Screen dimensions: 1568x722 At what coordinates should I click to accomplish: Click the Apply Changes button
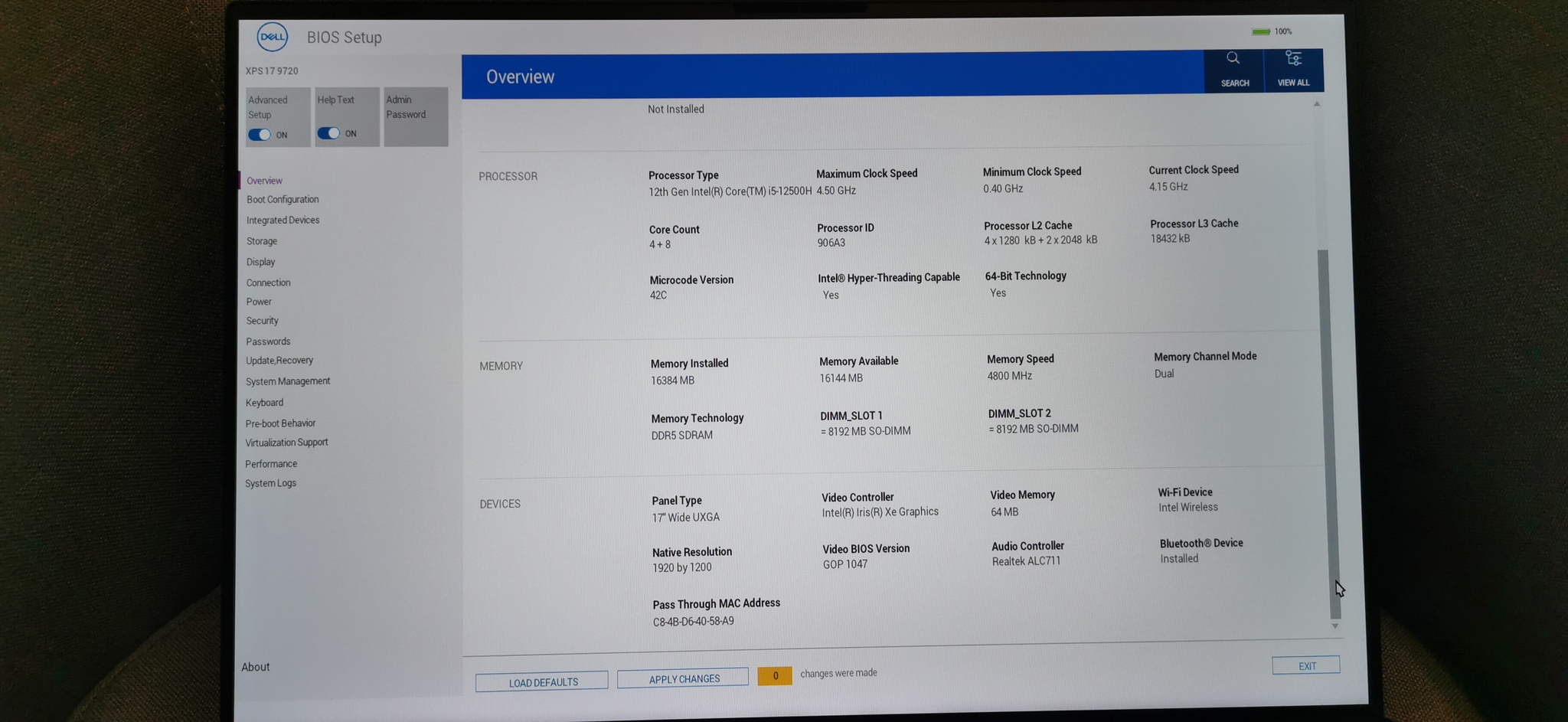[x=683, y=678]
